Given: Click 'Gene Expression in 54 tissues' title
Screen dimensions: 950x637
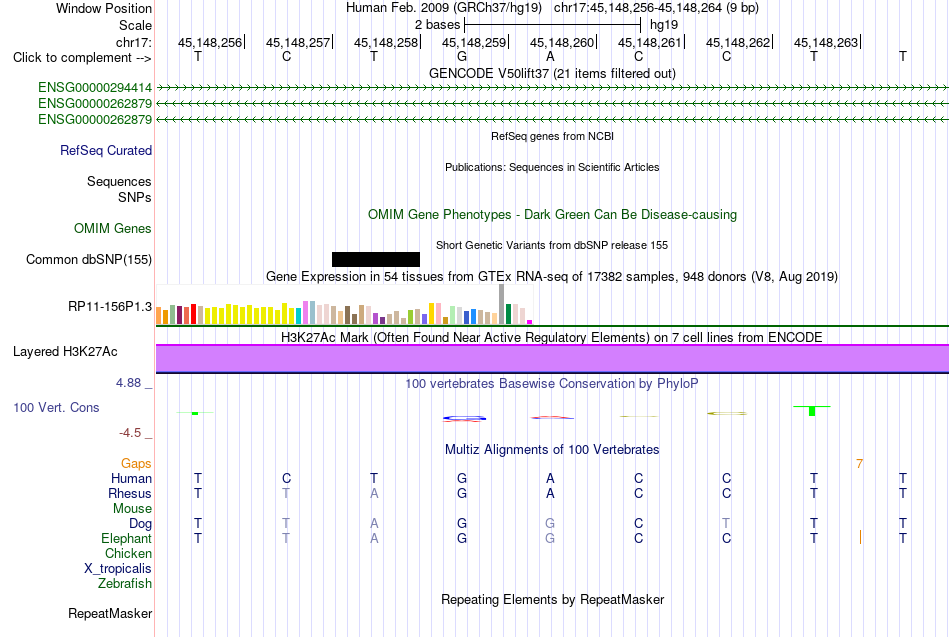Looking at the screenshot, I should click(x=552, y=276).
